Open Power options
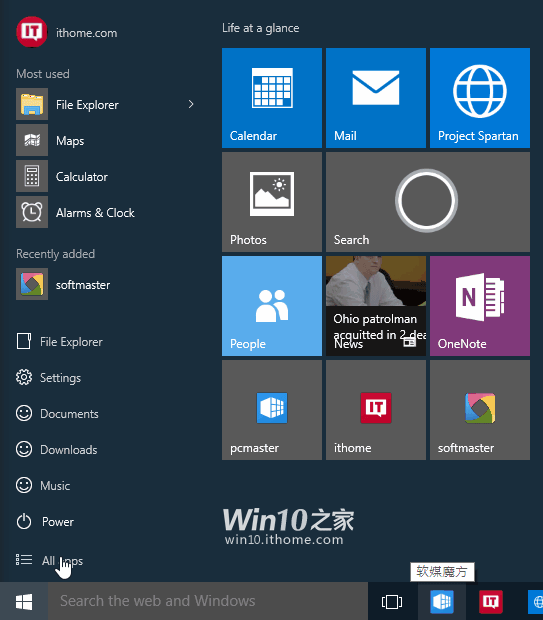The height and width of the screenshot is (620, 543). (x=45, y=522)
